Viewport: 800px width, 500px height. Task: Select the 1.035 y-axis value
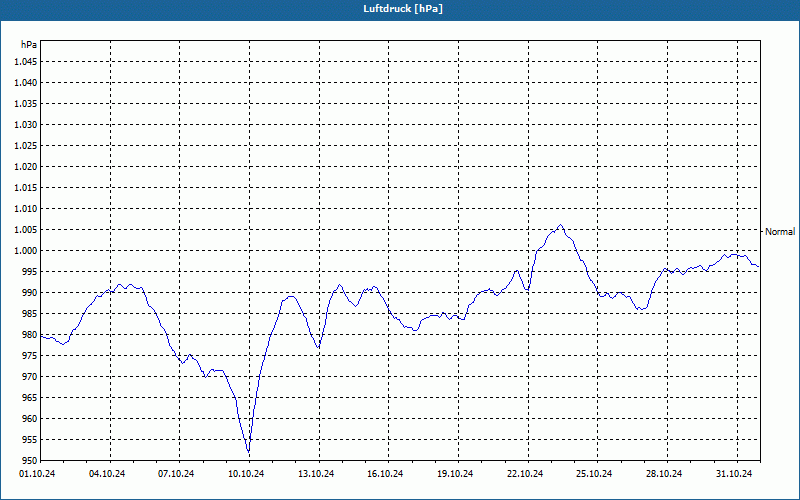point(26,104)
